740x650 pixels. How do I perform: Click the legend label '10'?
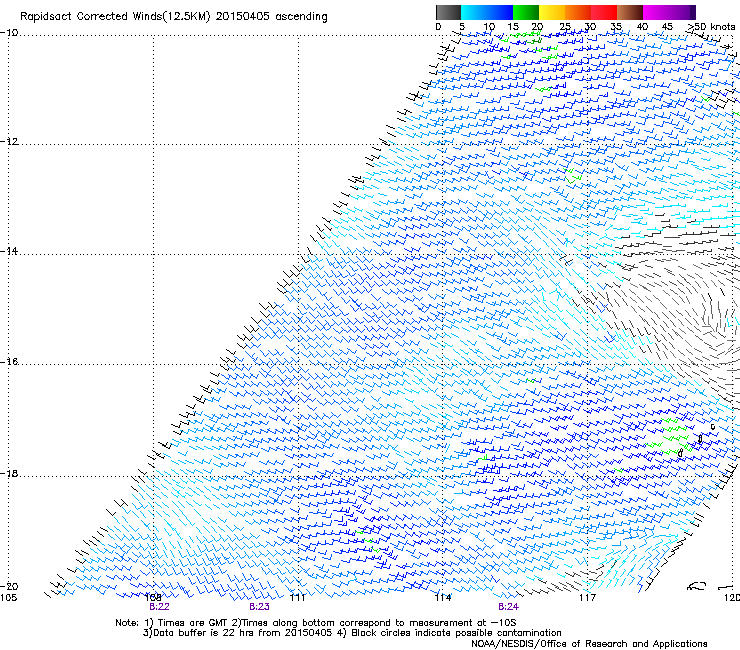click(489, 27)
